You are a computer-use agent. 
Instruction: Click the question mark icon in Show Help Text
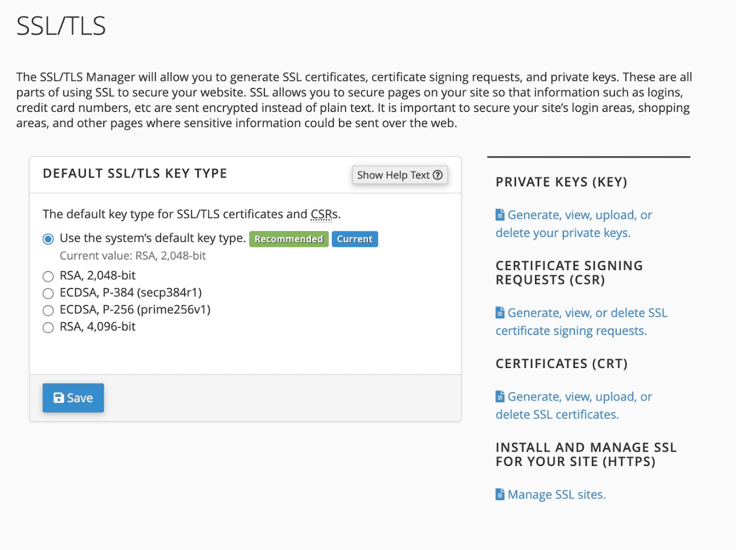pyautogui.click(x=438, y=175)
